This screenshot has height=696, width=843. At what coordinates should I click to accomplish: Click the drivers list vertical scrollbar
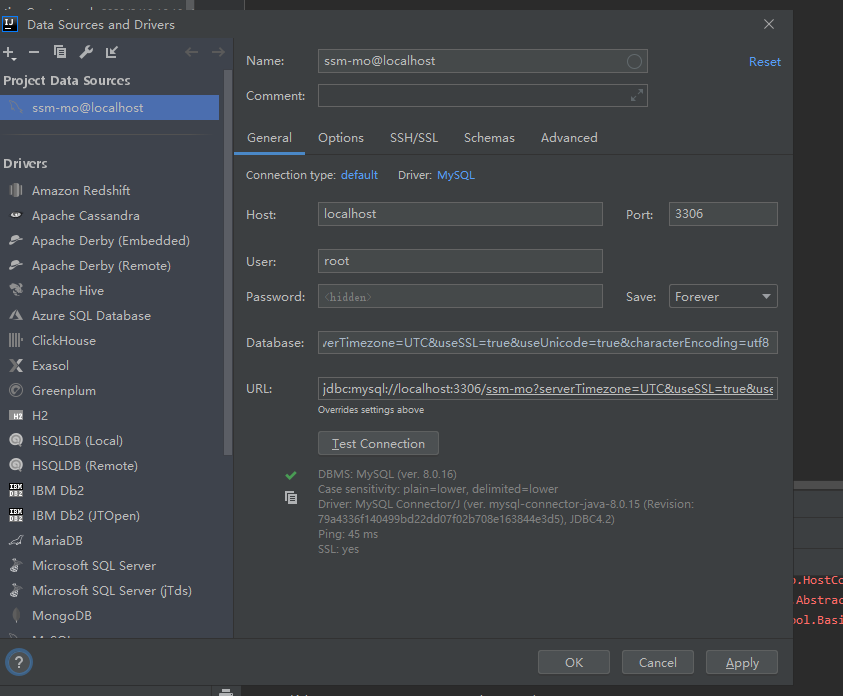pos(228,263)
